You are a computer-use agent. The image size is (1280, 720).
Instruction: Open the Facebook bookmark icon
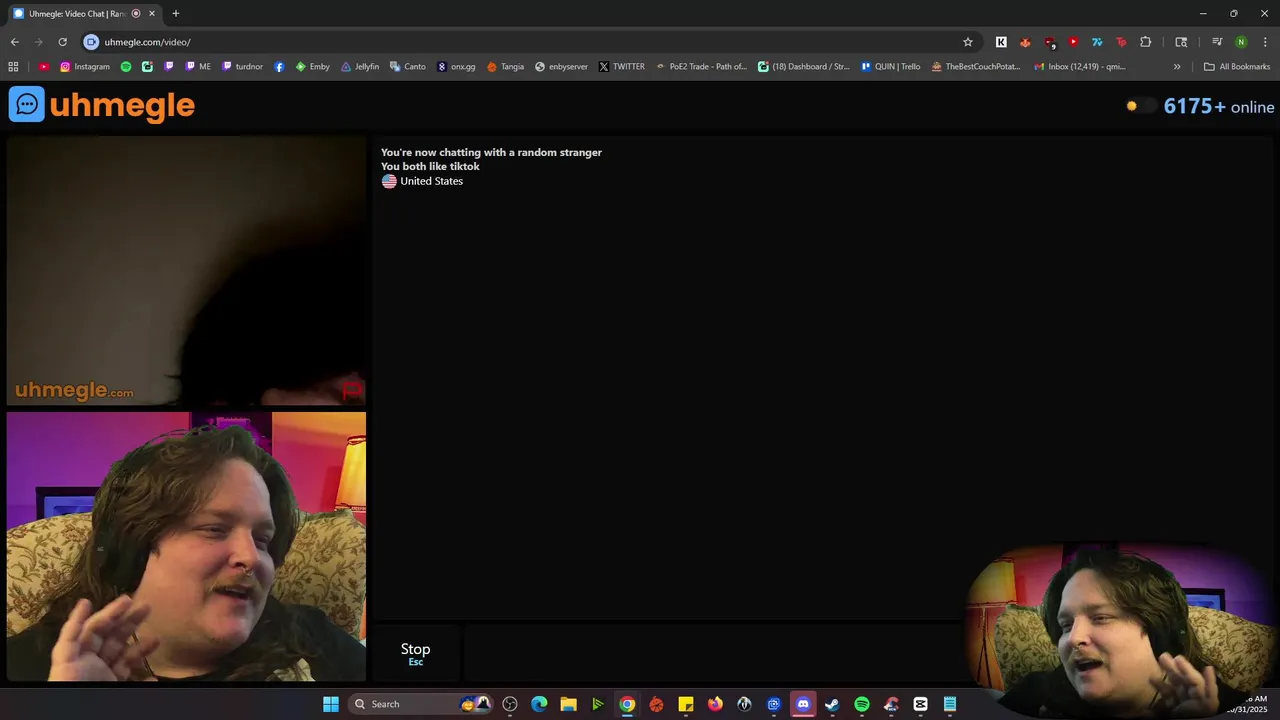click(x=279, y=67)
